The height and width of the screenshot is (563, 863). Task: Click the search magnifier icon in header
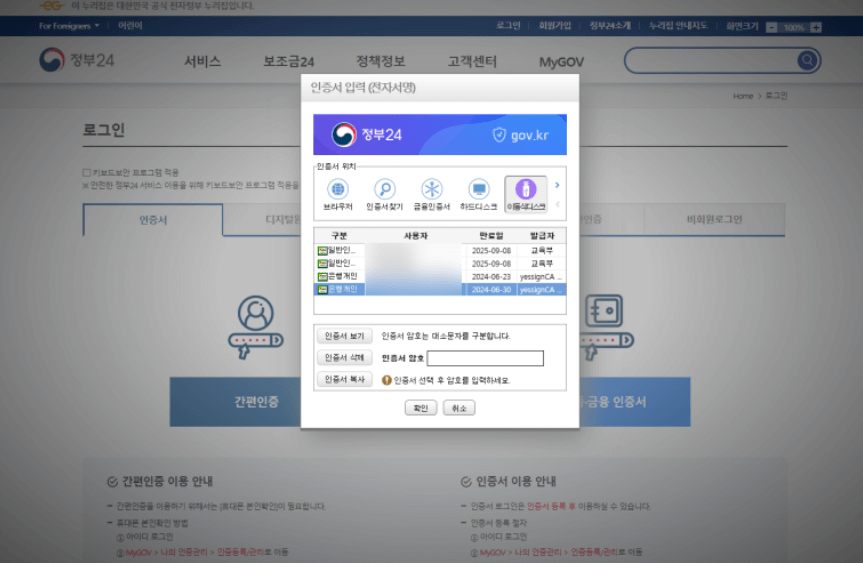click(807, 60)
